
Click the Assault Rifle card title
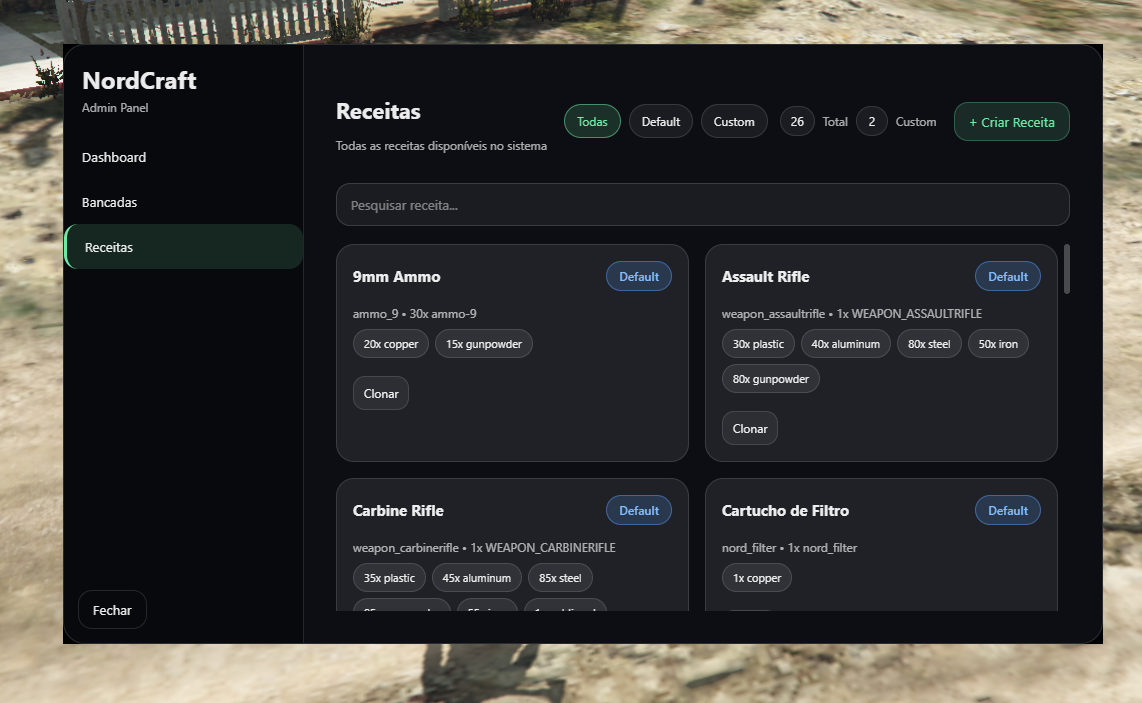tap(765, 277)
